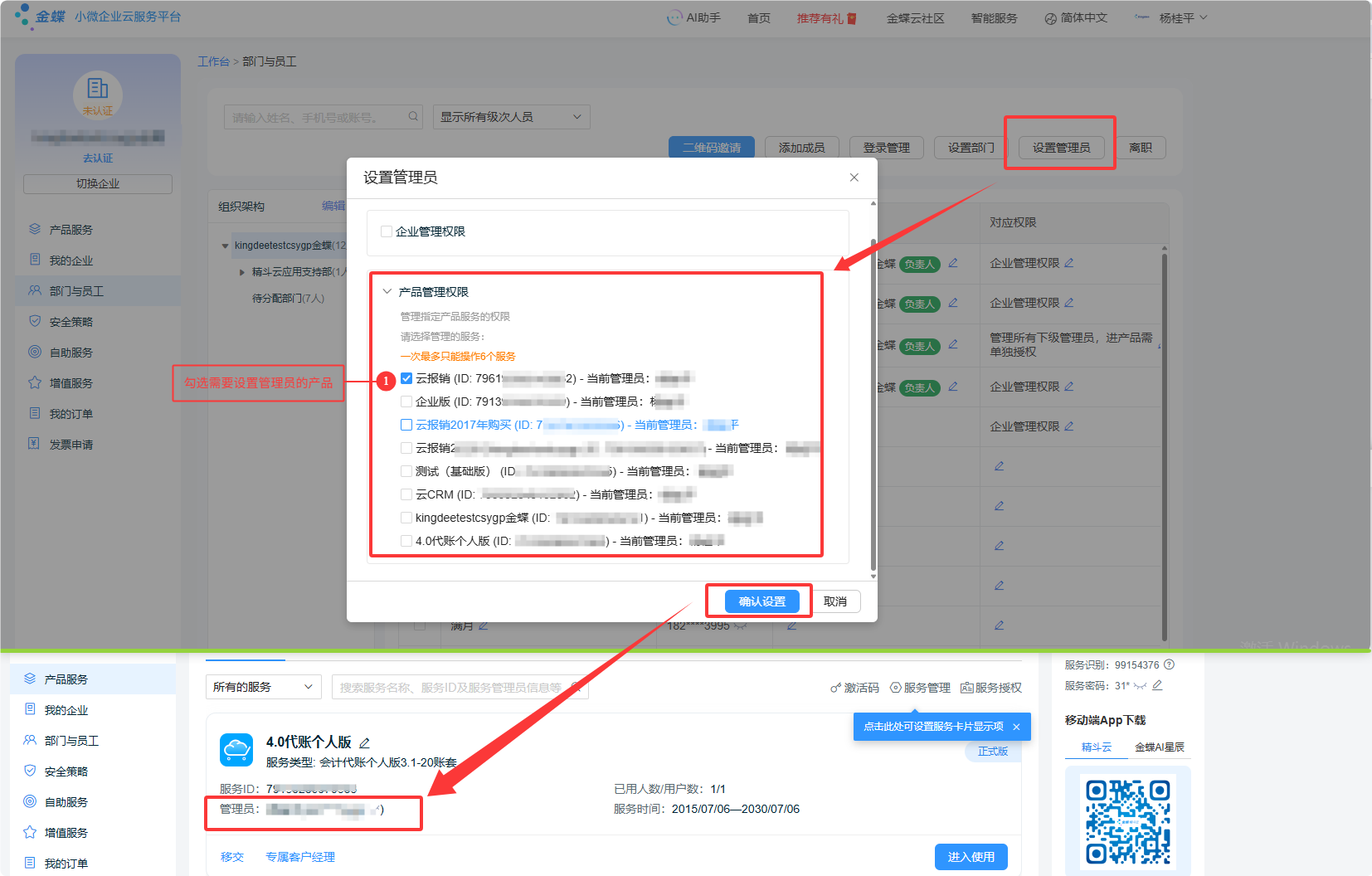The image size is (1372, 876).
Task: Check the kingdeetestcsygp金蝶 product checkbox
Action: click(x=406, y=518)
